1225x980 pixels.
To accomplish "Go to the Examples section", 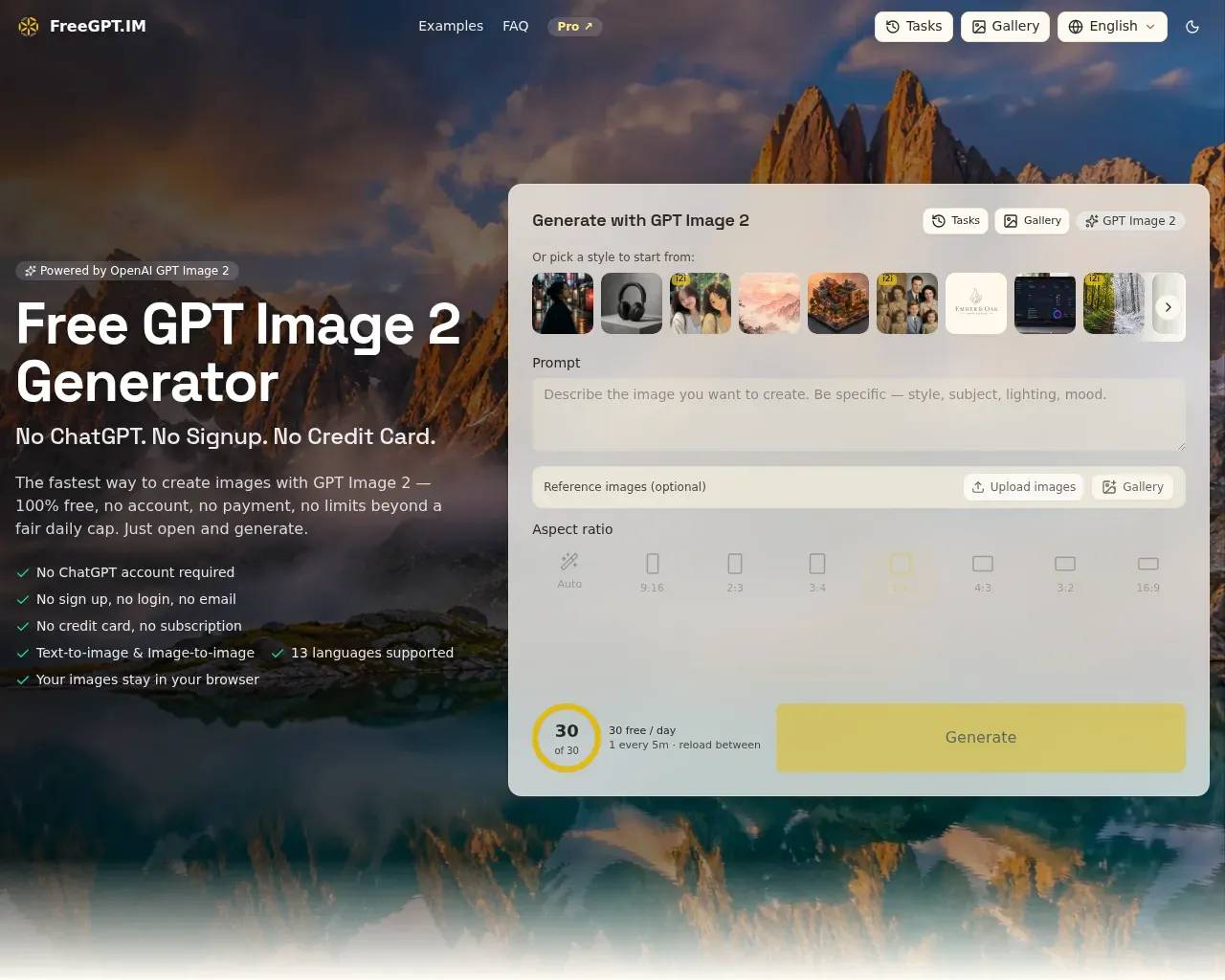I will coord(451,27).
